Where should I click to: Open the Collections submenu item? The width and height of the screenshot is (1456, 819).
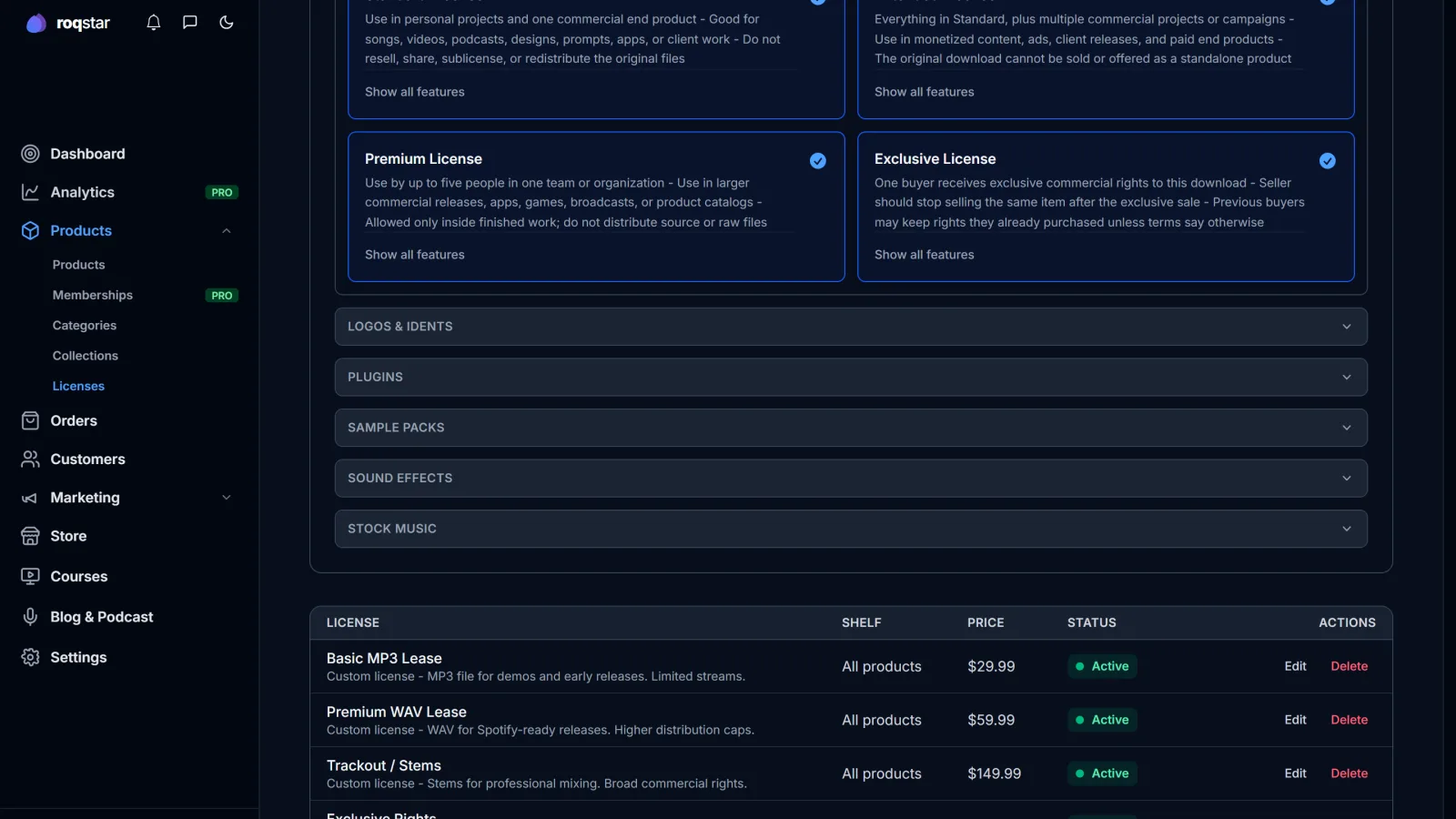coord(86,356)
